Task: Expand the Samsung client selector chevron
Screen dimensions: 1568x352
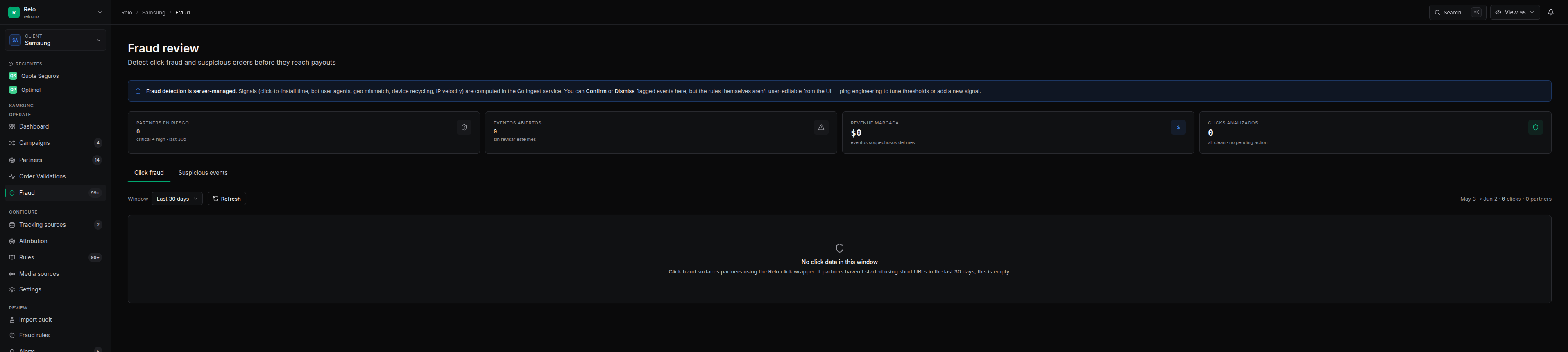Action: pyautogui.click(x=99, y=40)
